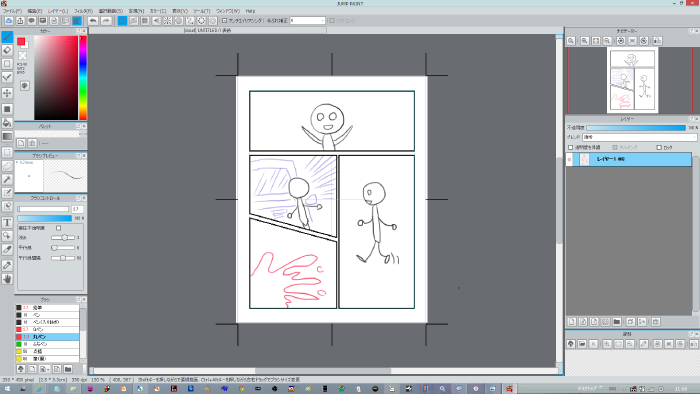Select the rectangular Select tool
Screen dimensions: 700x394
click(x=7, y=152)
